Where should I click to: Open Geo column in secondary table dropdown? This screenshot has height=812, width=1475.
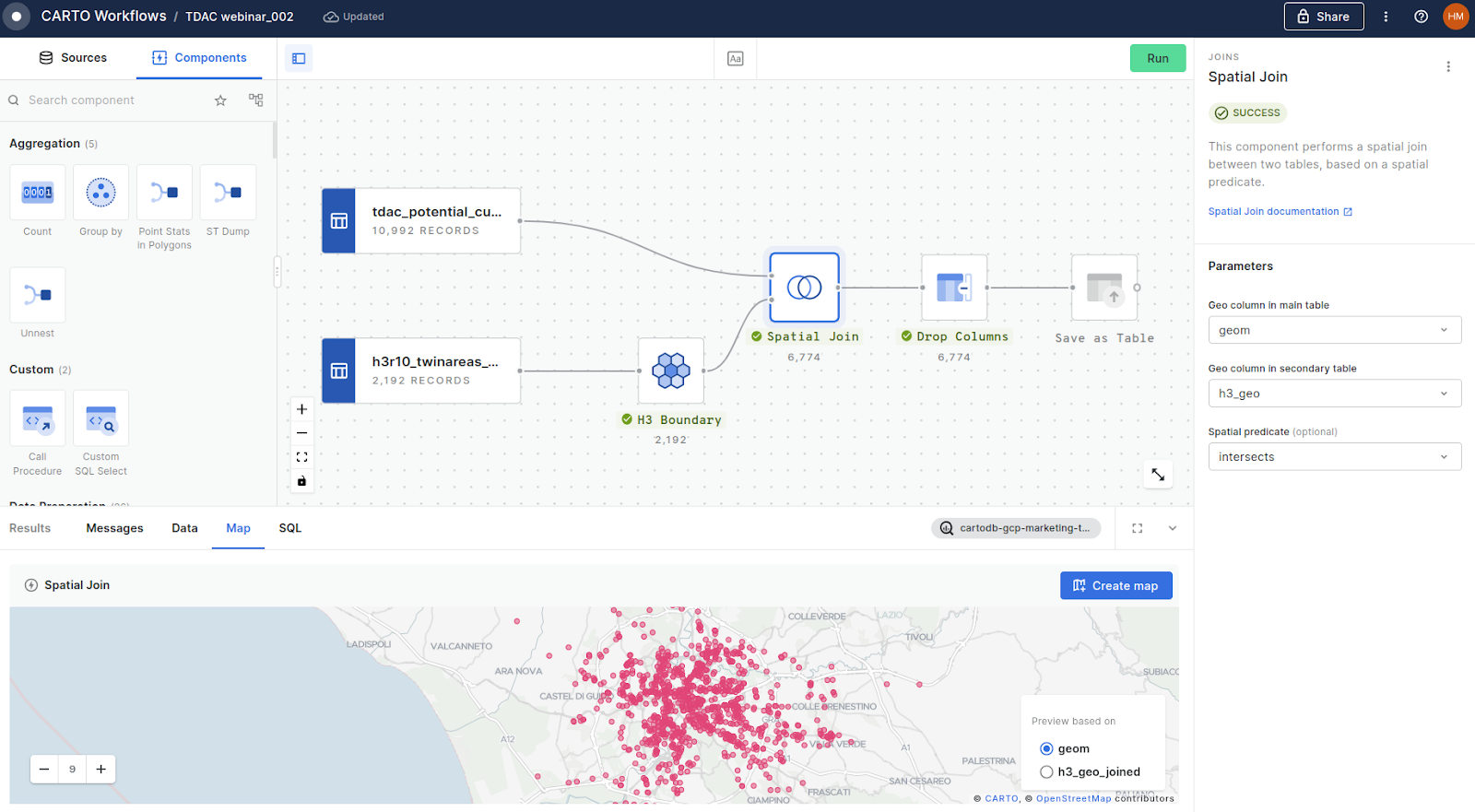point(1335,394)
